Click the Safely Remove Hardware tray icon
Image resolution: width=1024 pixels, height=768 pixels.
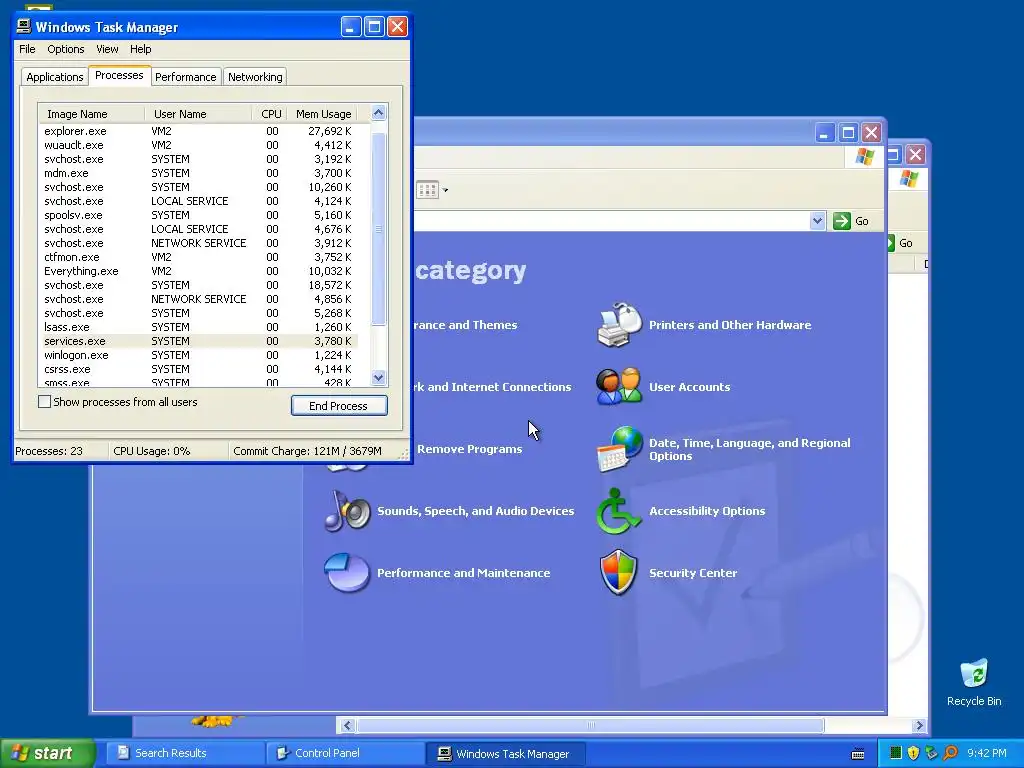[x=931, y=753]
